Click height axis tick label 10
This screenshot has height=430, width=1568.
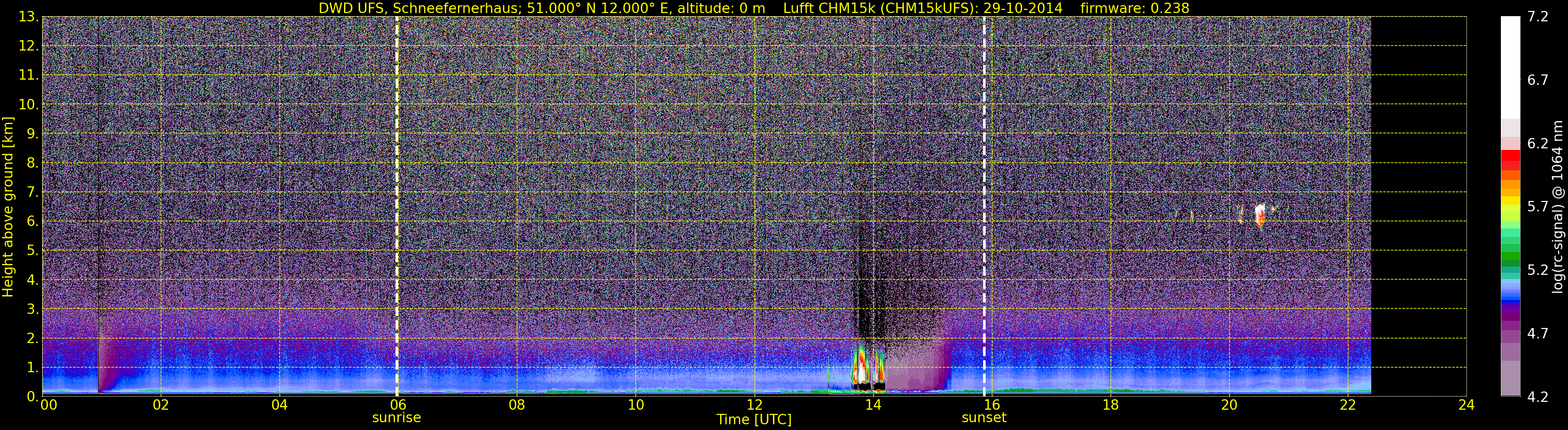(29, 105)
